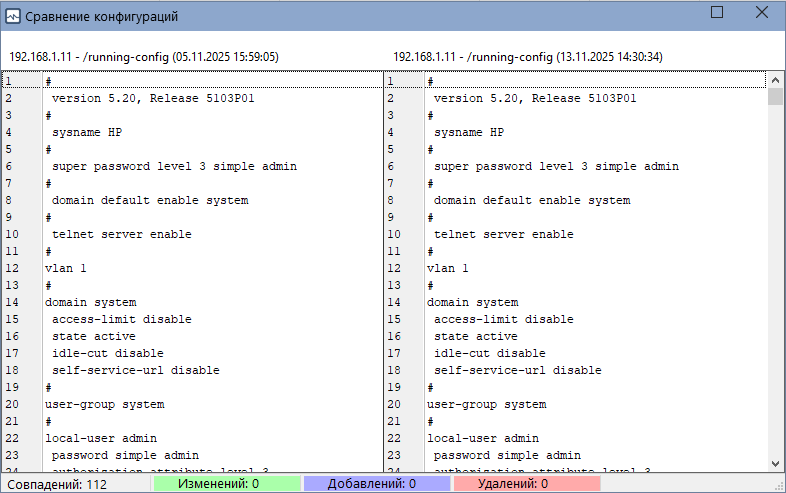Click line number 8 in right pane
The image size is (786, 493).
pos(391,200)
